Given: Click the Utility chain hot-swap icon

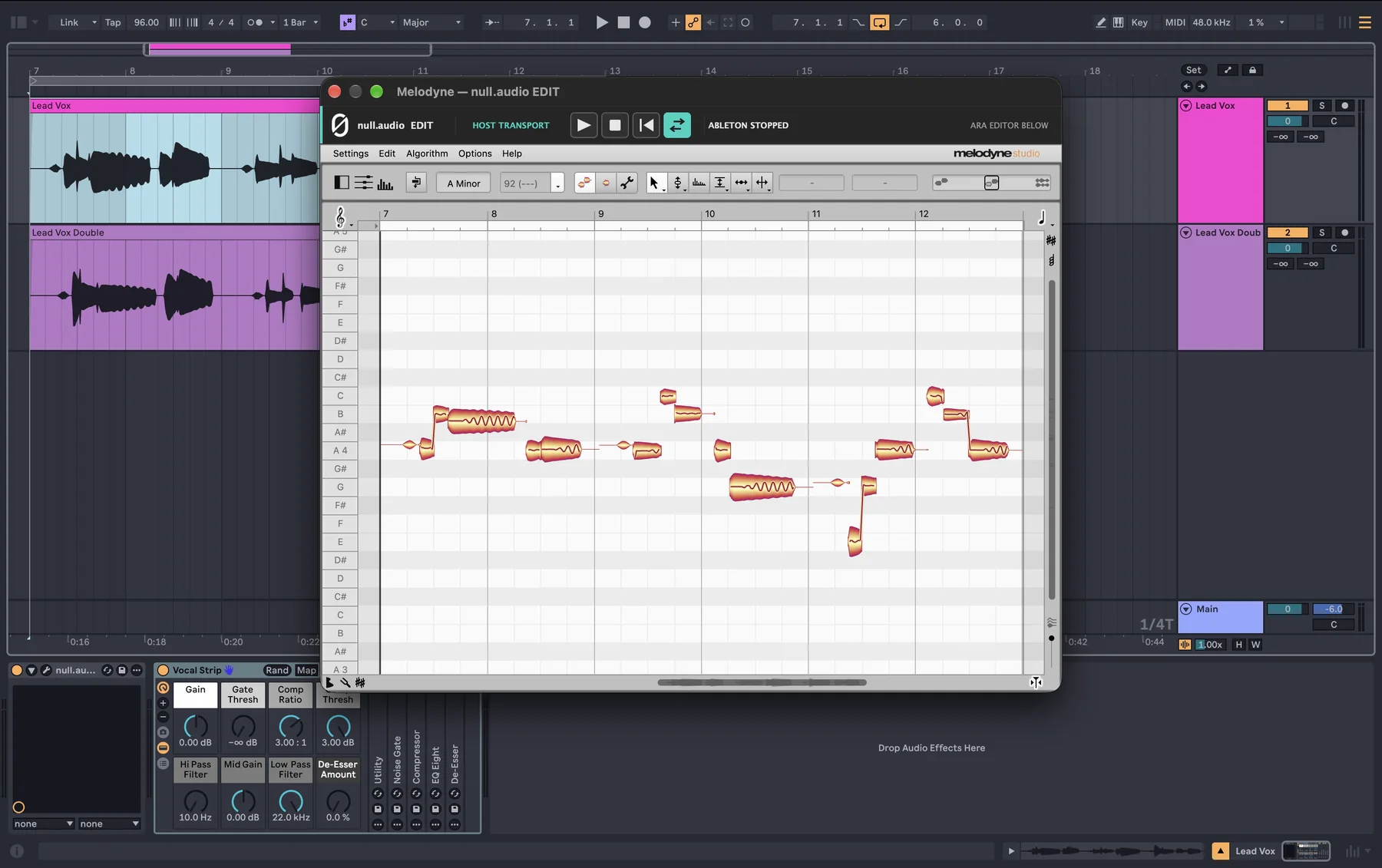Looking at the screenshot, I should pyautogui.click(x=378, y=794).
